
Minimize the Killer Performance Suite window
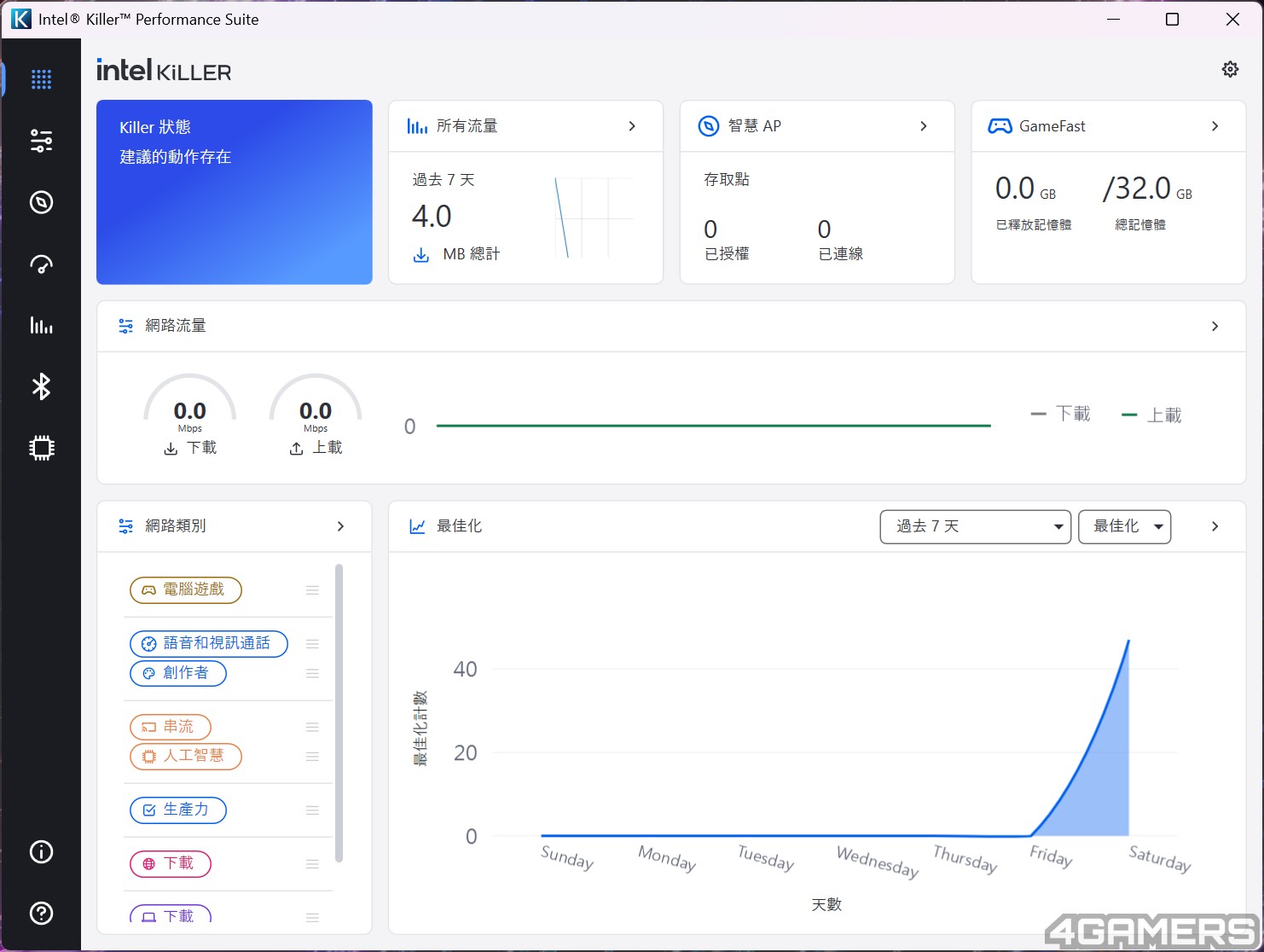click(x=1113, y=19)
